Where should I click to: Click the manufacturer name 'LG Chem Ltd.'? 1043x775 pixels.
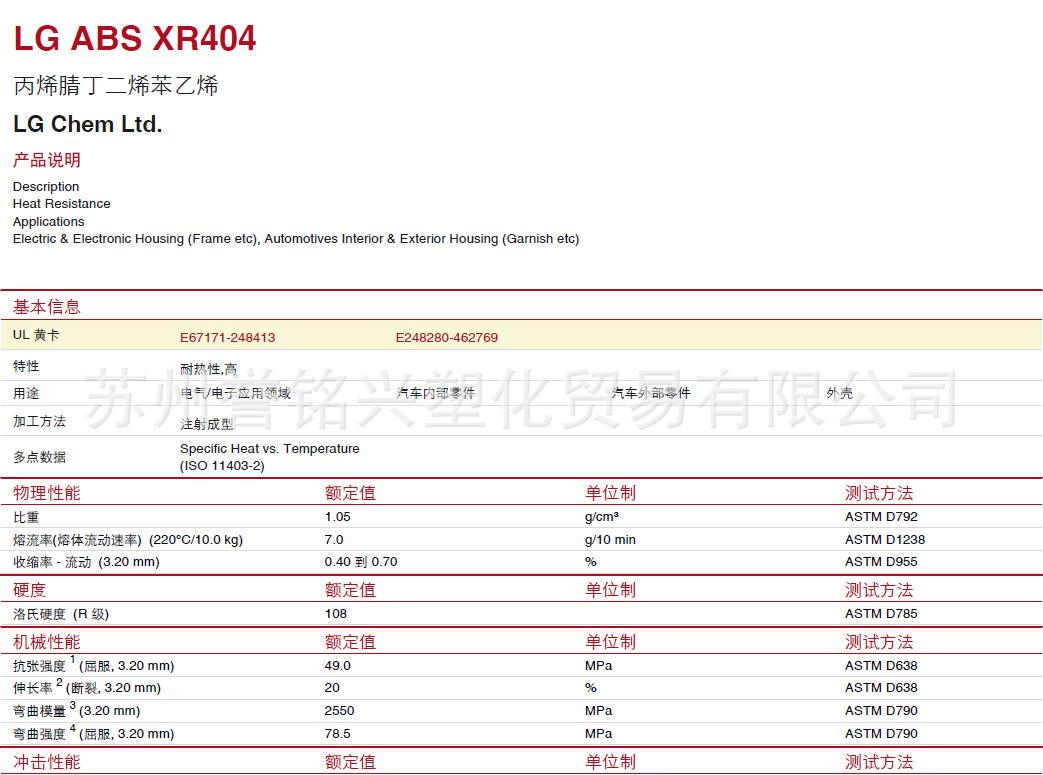click(88, 124)
